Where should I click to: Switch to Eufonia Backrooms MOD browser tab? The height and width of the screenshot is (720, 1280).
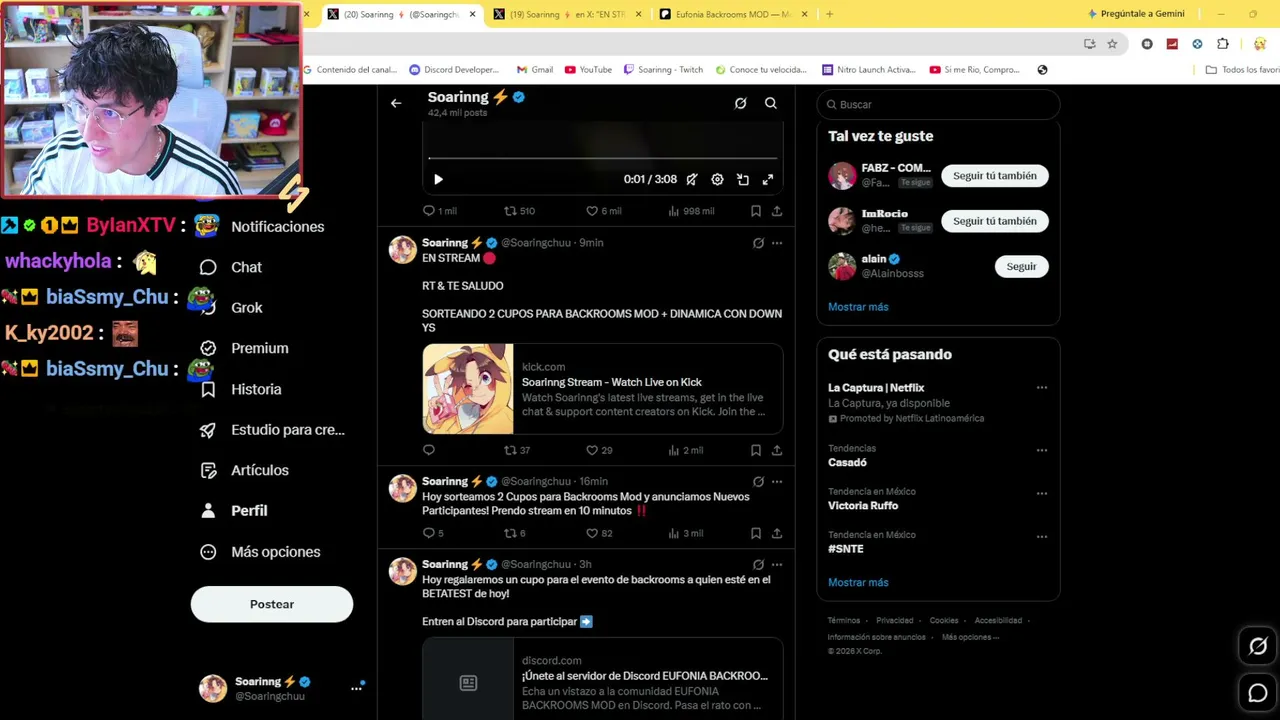[733, 14]
